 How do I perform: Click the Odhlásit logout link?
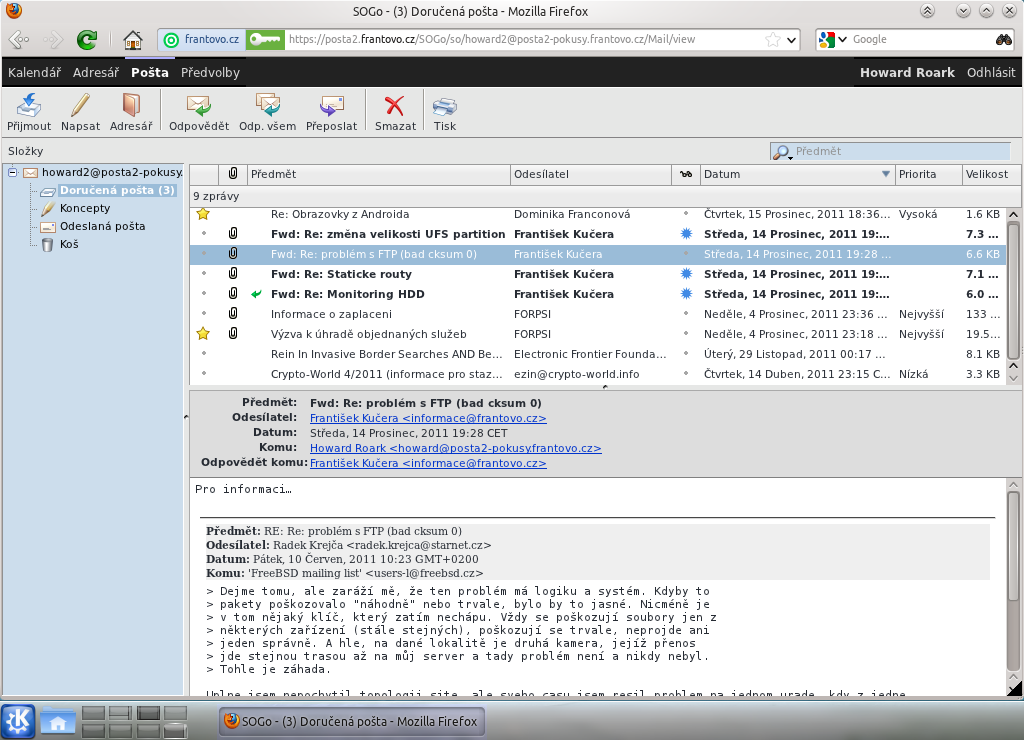coord(990,73)
